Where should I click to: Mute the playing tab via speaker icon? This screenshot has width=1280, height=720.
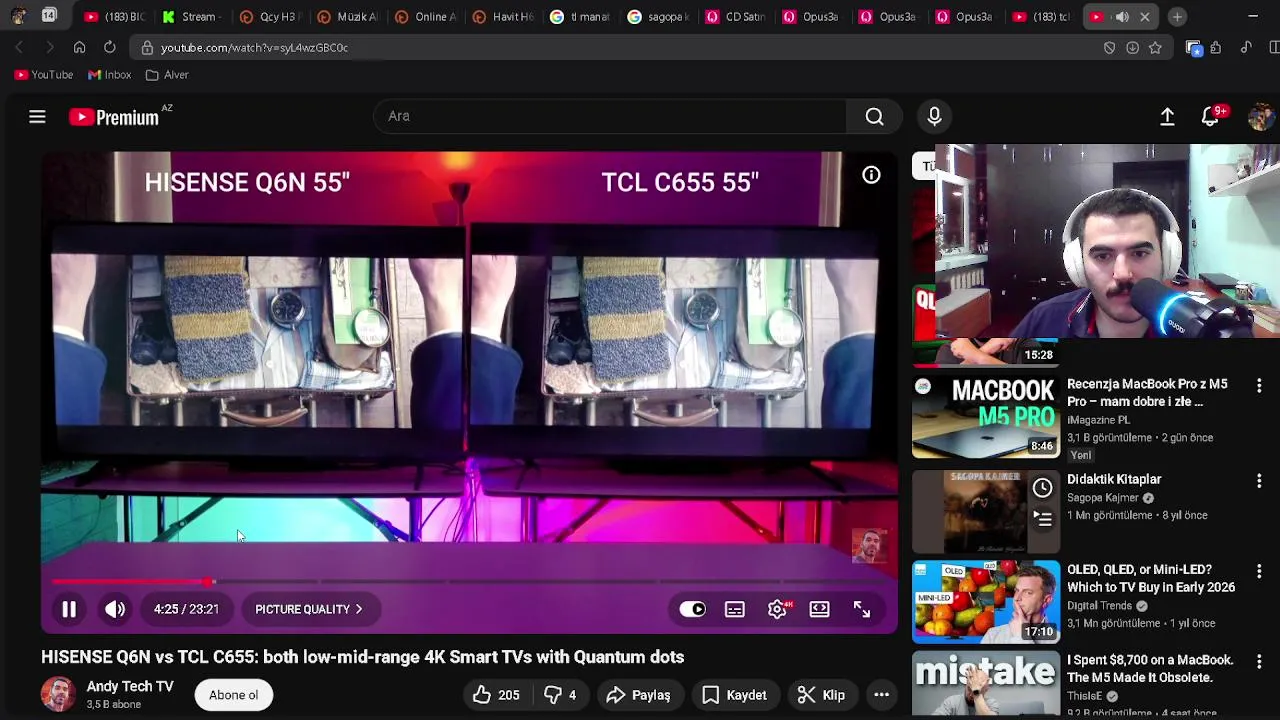tap(1122, 17)
